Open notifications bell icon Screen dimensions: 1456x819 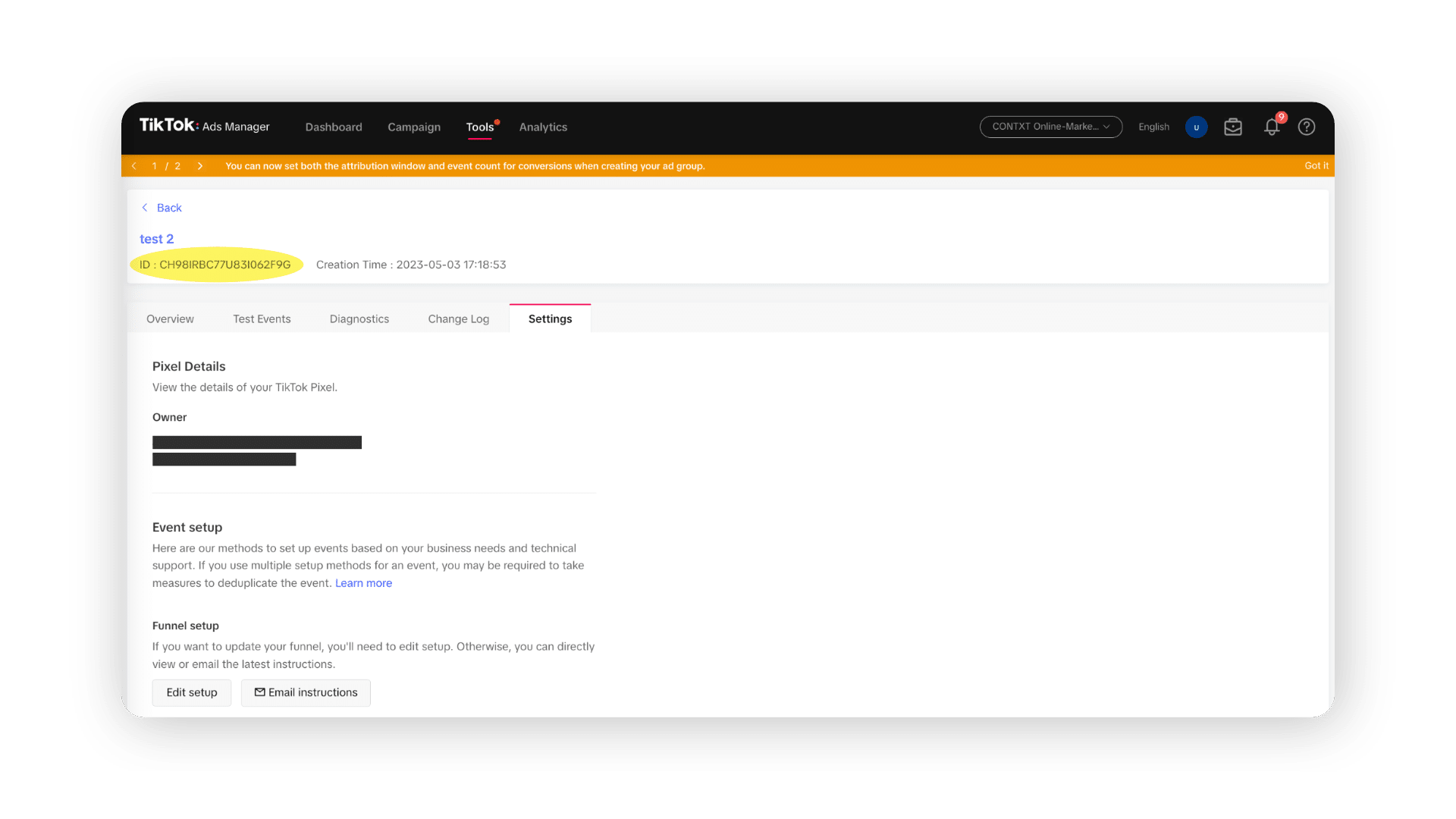[x=1272, y=127]
